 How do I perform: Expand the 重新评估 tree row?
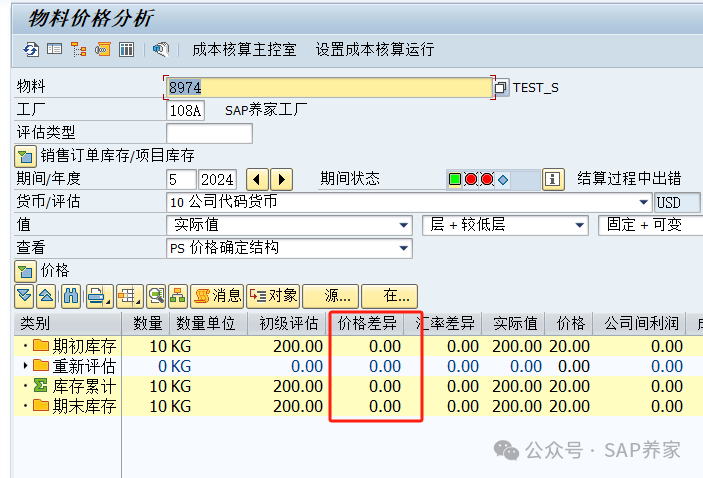pyautogui.click(x=26, y=366)
